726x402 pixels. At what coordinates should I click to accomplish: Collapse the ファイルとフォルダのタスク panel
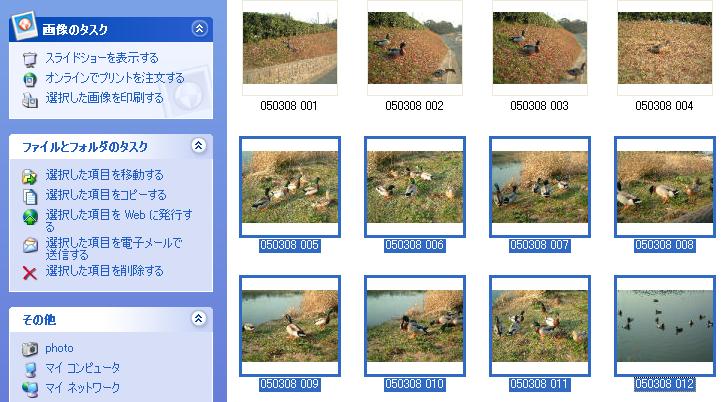(x=199, y=146)
